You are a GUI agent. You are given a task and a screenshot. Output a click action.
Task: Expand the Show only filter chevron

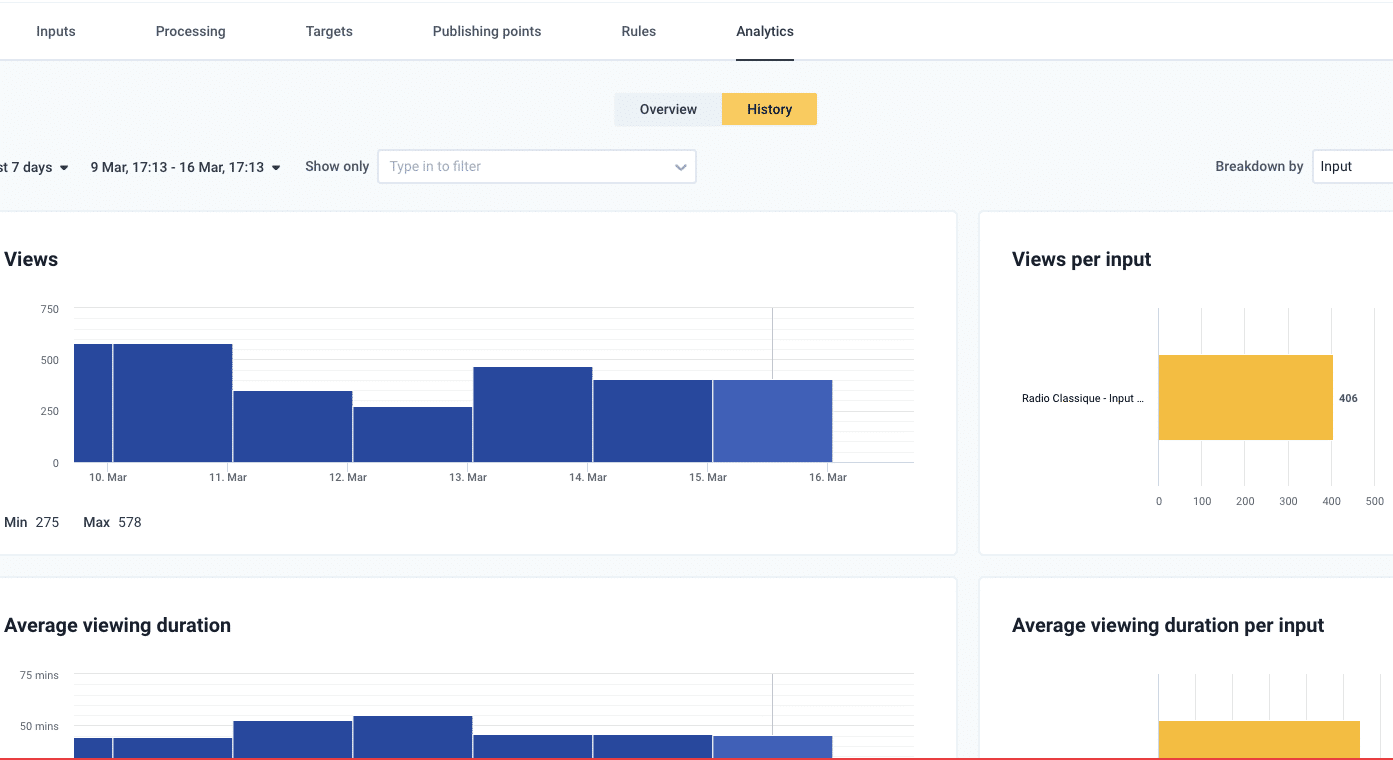pyautogui.click(x=681, y=167)
